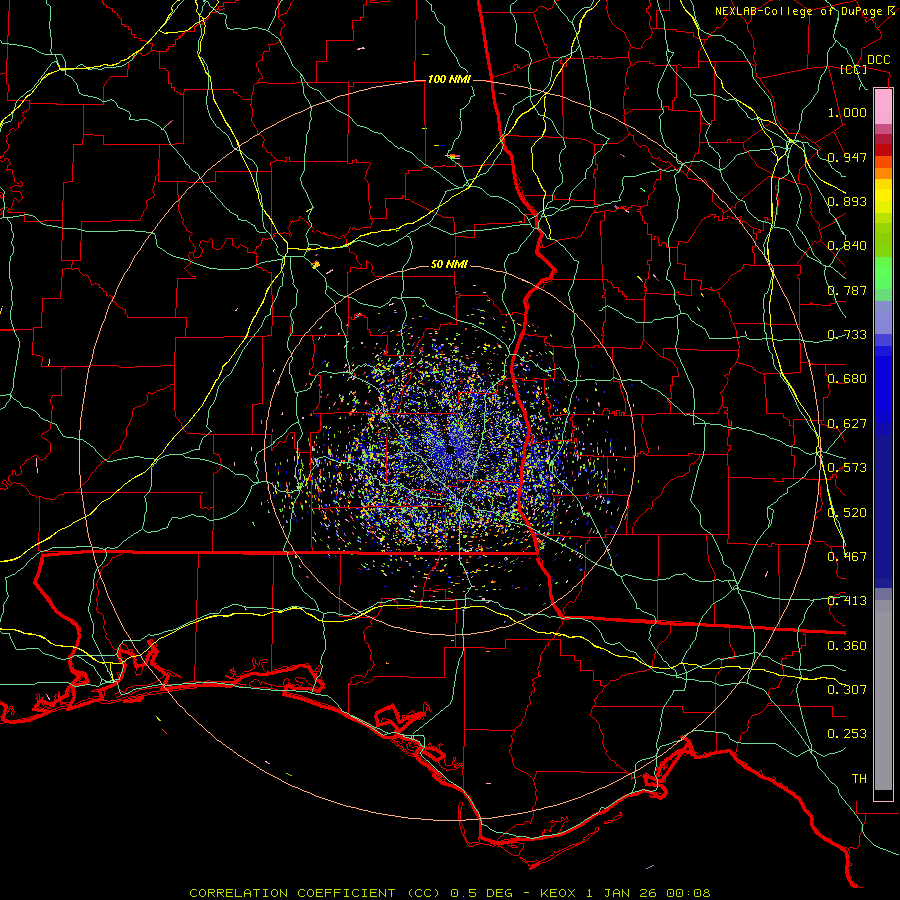Select the 0.253 legend value
The height and width of the screenshot is (900, 900).
(x=847, y=734)
